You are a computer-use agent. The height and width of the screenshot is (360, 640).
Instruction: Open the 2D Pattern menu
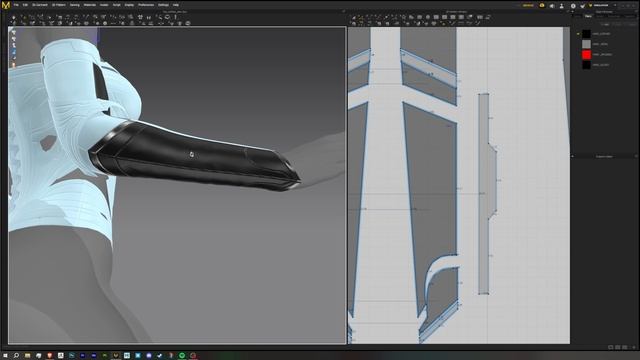[x=59, y=5]
